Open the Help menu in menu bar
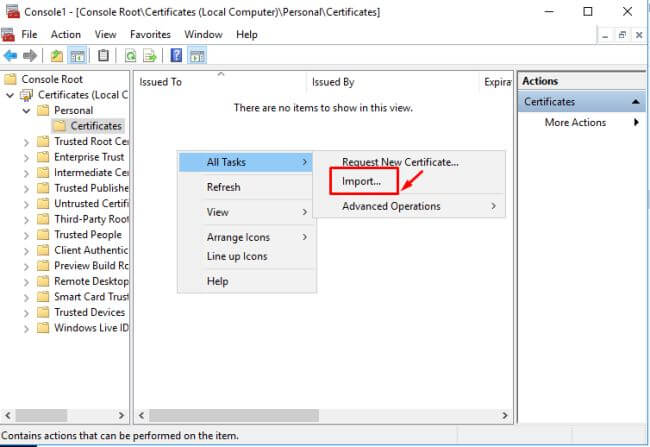This screenshot has height=447, width=650. 247,34
